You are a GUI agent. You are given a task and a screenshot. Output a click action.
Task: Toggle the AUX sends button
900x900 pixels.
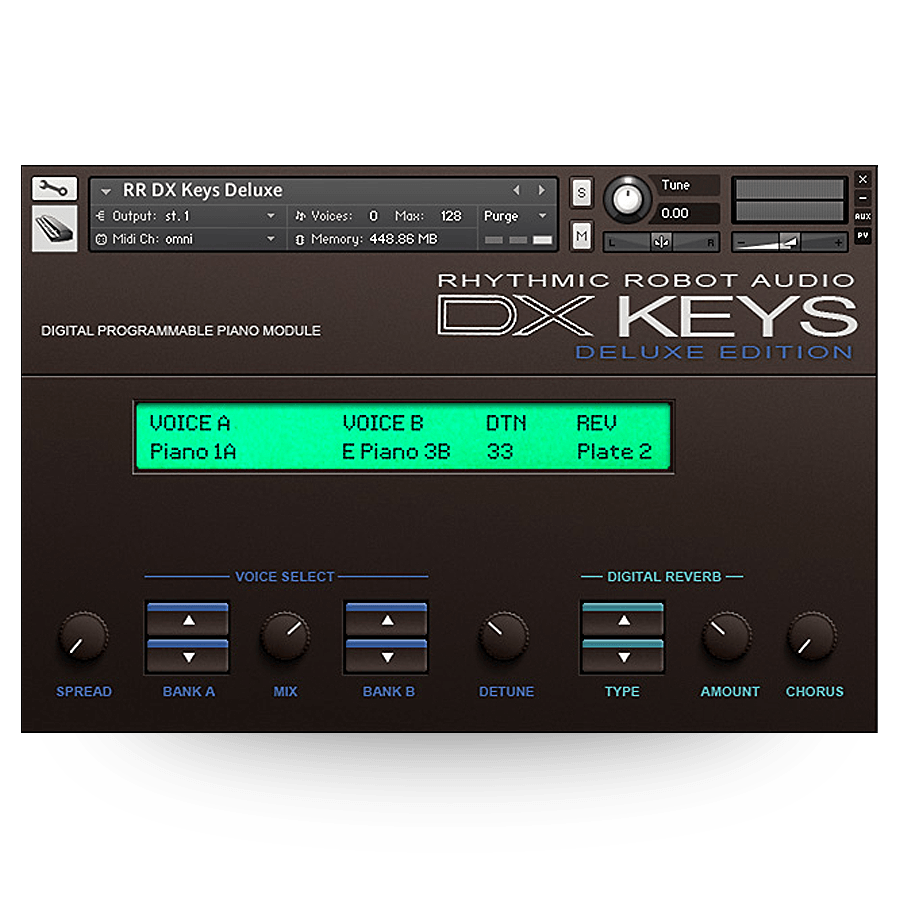click(x=863, y=216)
